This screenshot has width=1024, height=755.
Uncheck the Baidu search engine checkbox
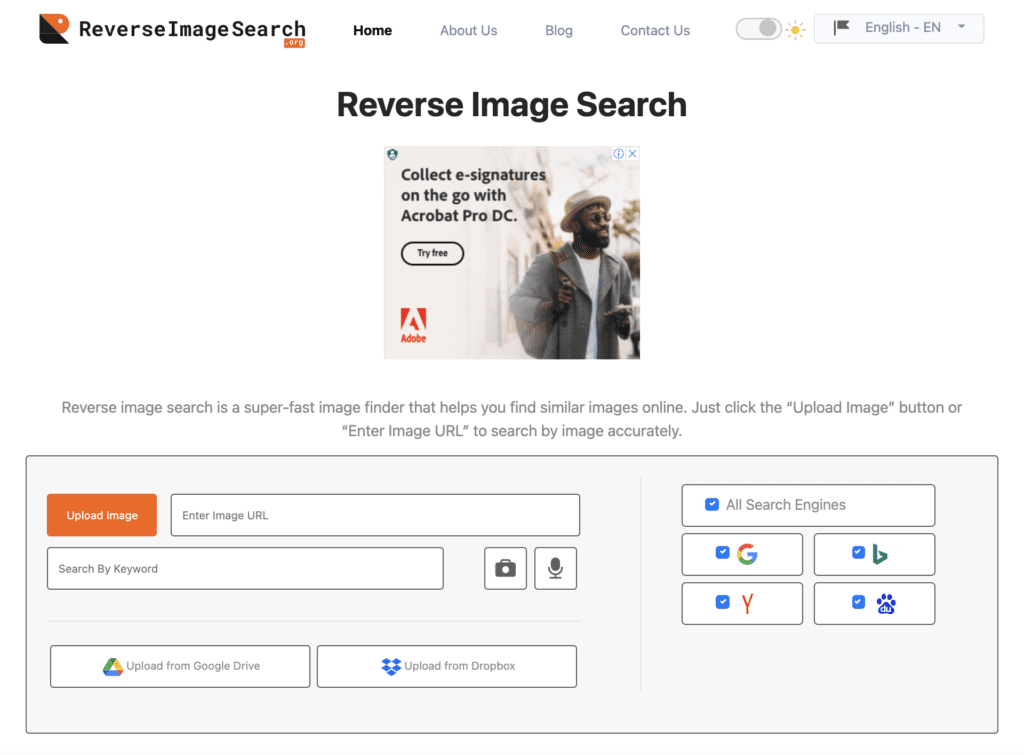(858, 602)
